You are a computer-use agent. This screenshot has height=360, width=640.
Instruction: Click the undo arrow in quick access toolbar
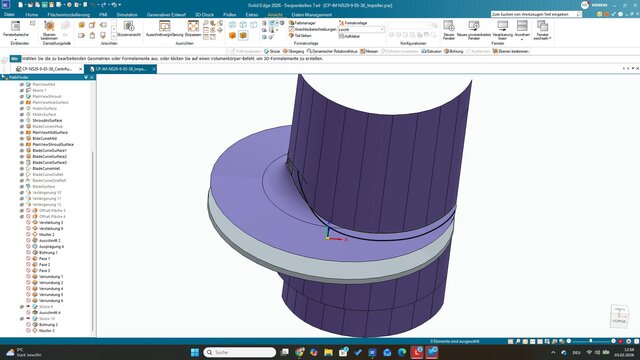[x=93, y=5]
